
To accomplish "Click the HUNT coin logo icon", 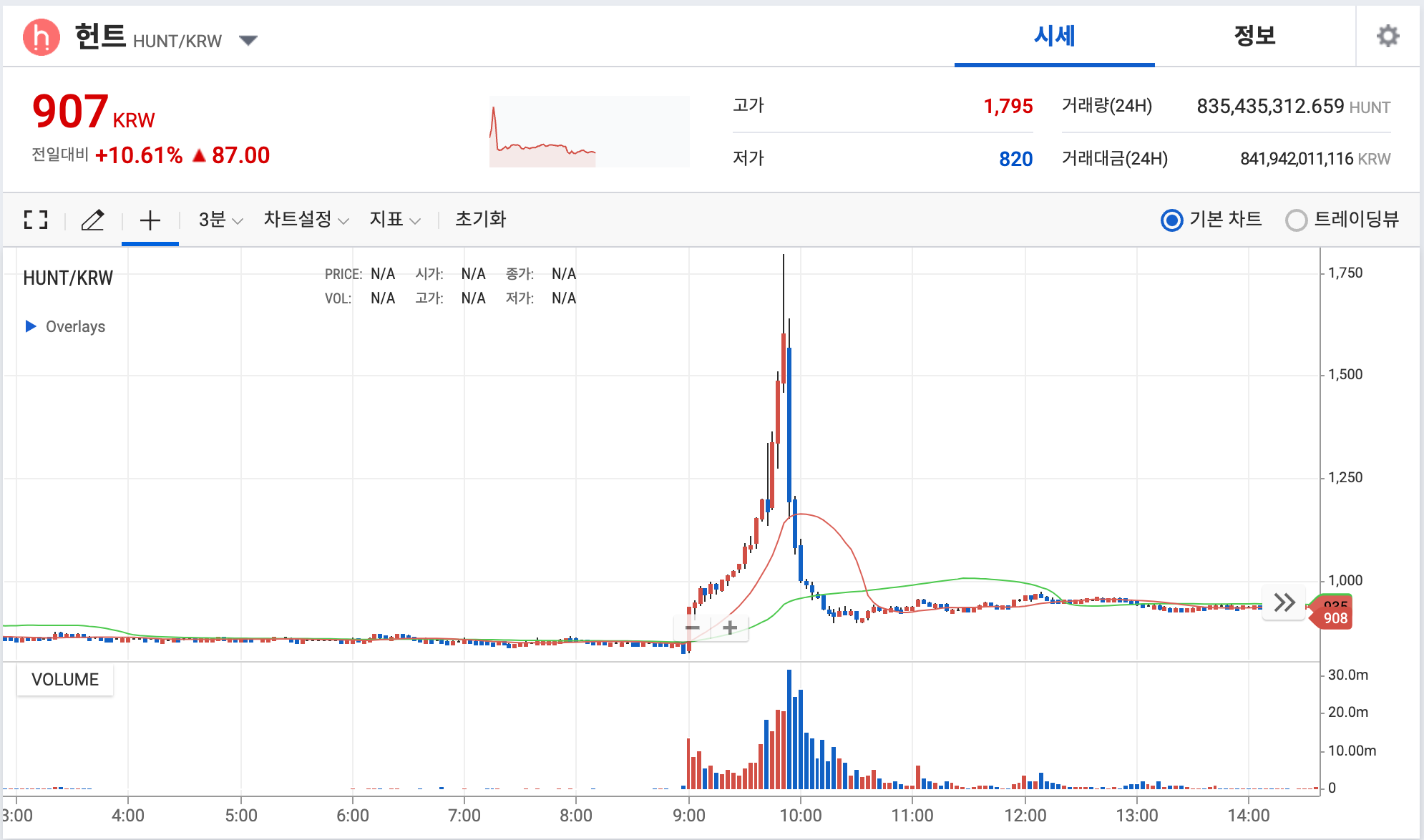I will [x=42, y=37].
